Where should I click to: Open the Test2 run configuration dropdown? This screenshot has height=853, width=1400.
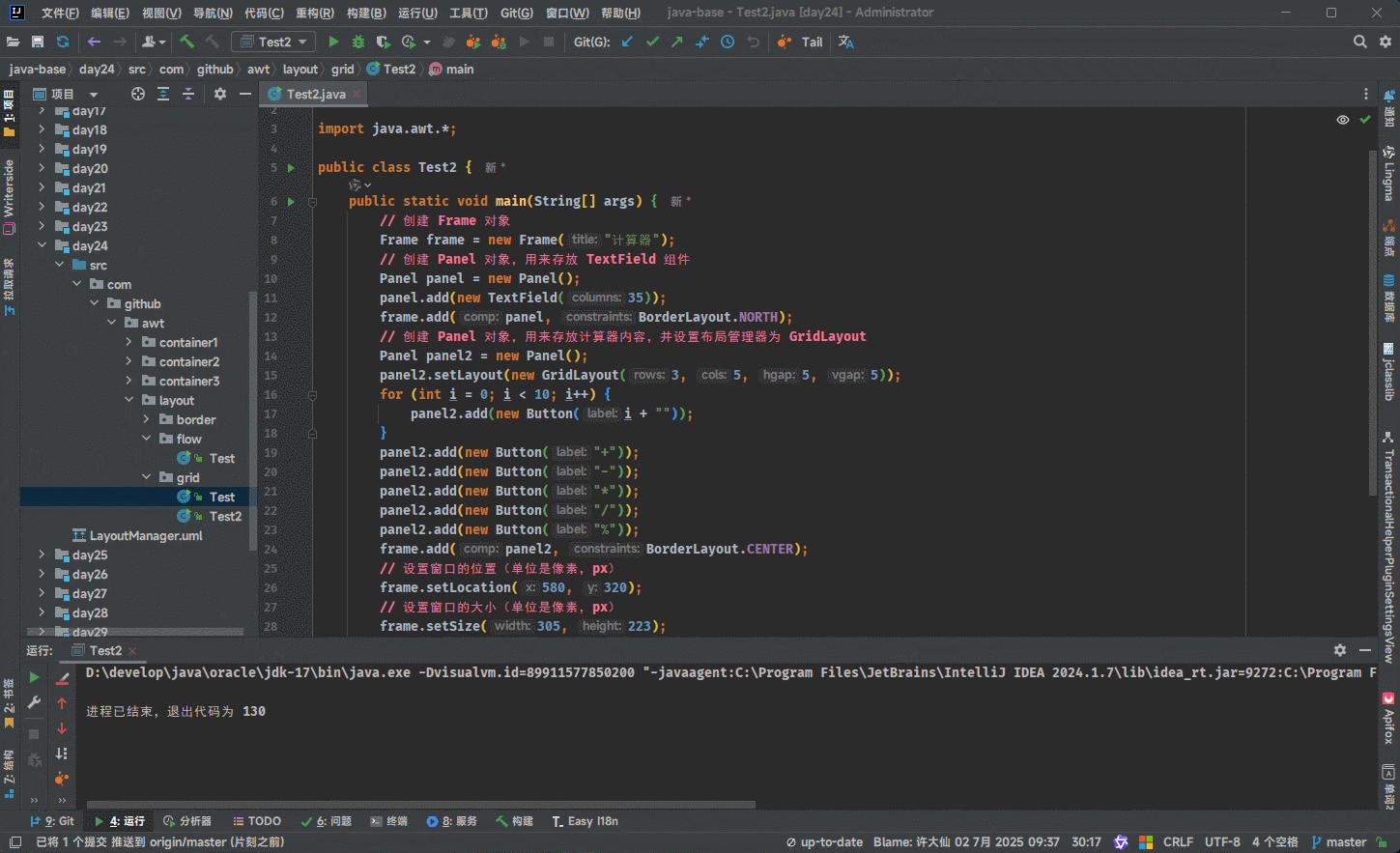[273, 42]
